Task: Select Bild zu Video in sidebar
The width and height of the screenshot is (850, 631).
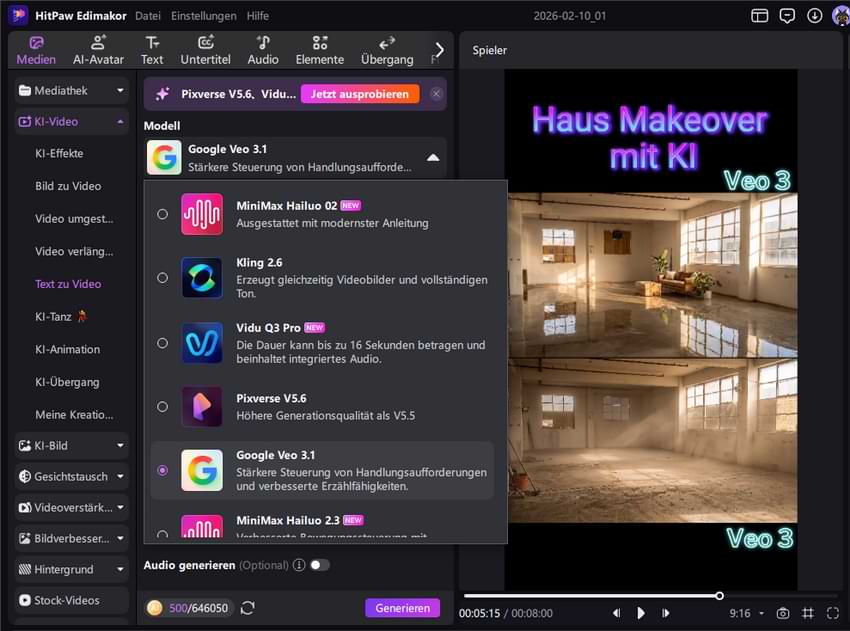Action: click(68, 186)
